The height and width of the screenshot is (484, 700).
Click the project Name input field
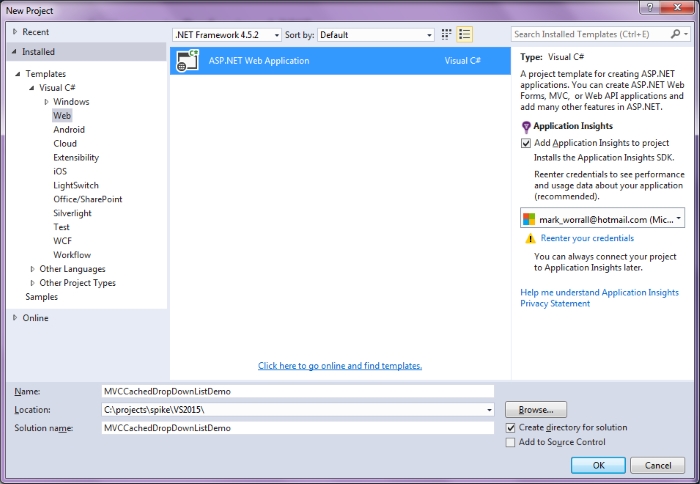pyautogui.click(x=298, y=391)
